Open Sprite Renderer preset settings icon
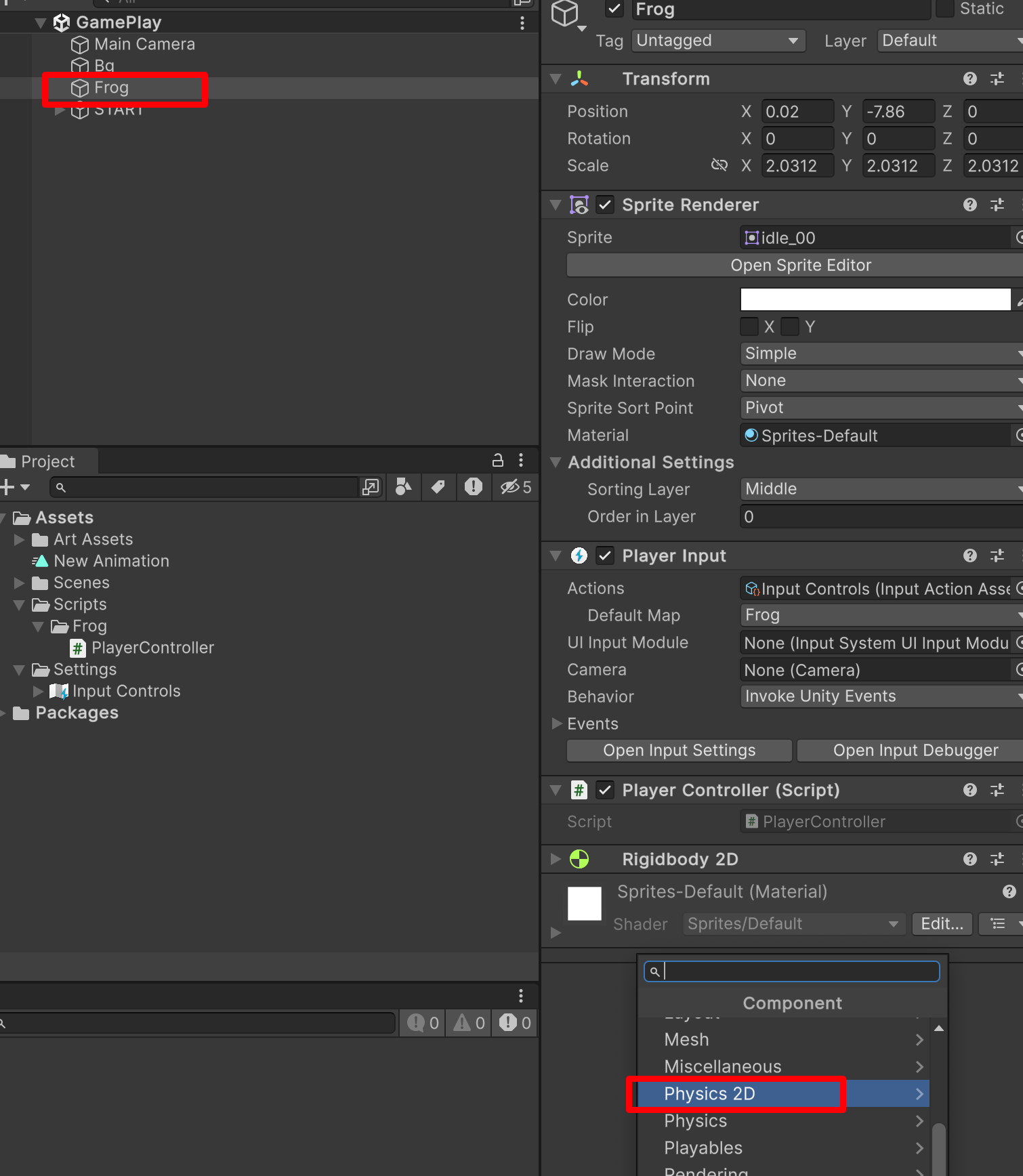This screenshot has width=1023, height=1176. [997, 205]
